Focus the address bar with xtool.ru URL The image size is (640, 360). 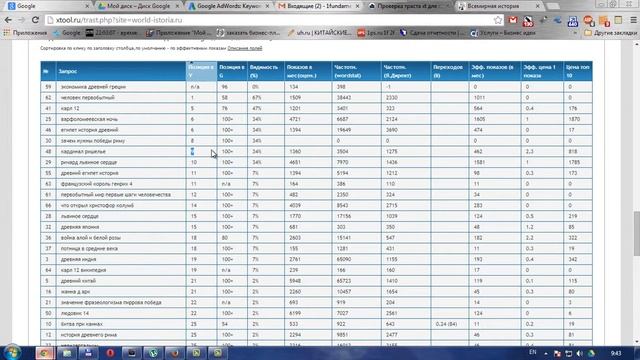[269, 20]
